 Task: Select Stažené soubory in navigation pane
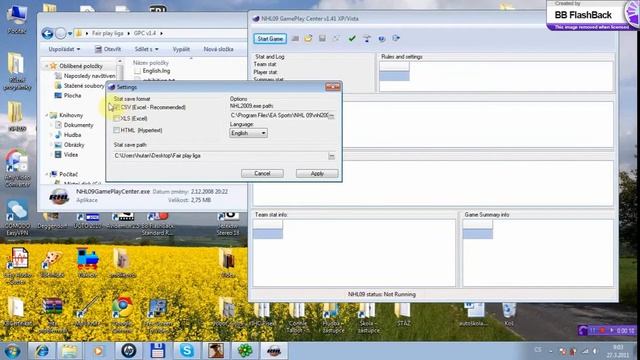80,86
